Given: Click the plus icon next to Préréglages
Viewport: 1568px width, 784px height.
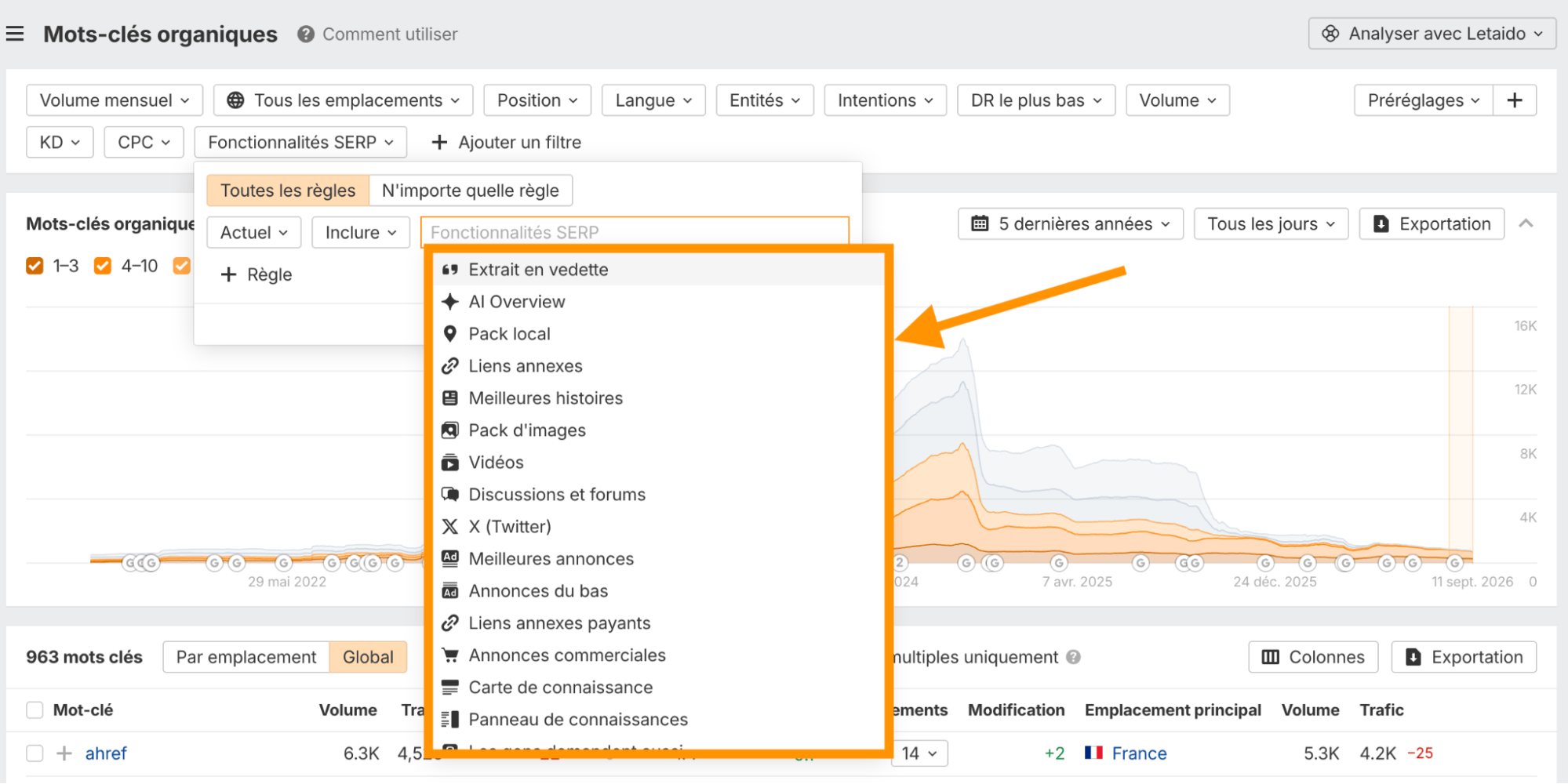Looking at the screenshot, I should [1515, 100].
